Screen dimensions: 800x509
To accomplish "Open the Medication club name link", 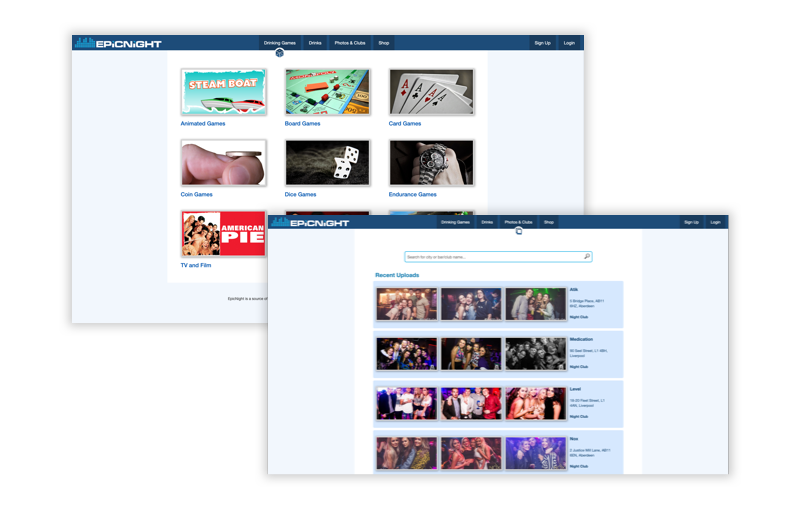I will (x=581, y=339).
